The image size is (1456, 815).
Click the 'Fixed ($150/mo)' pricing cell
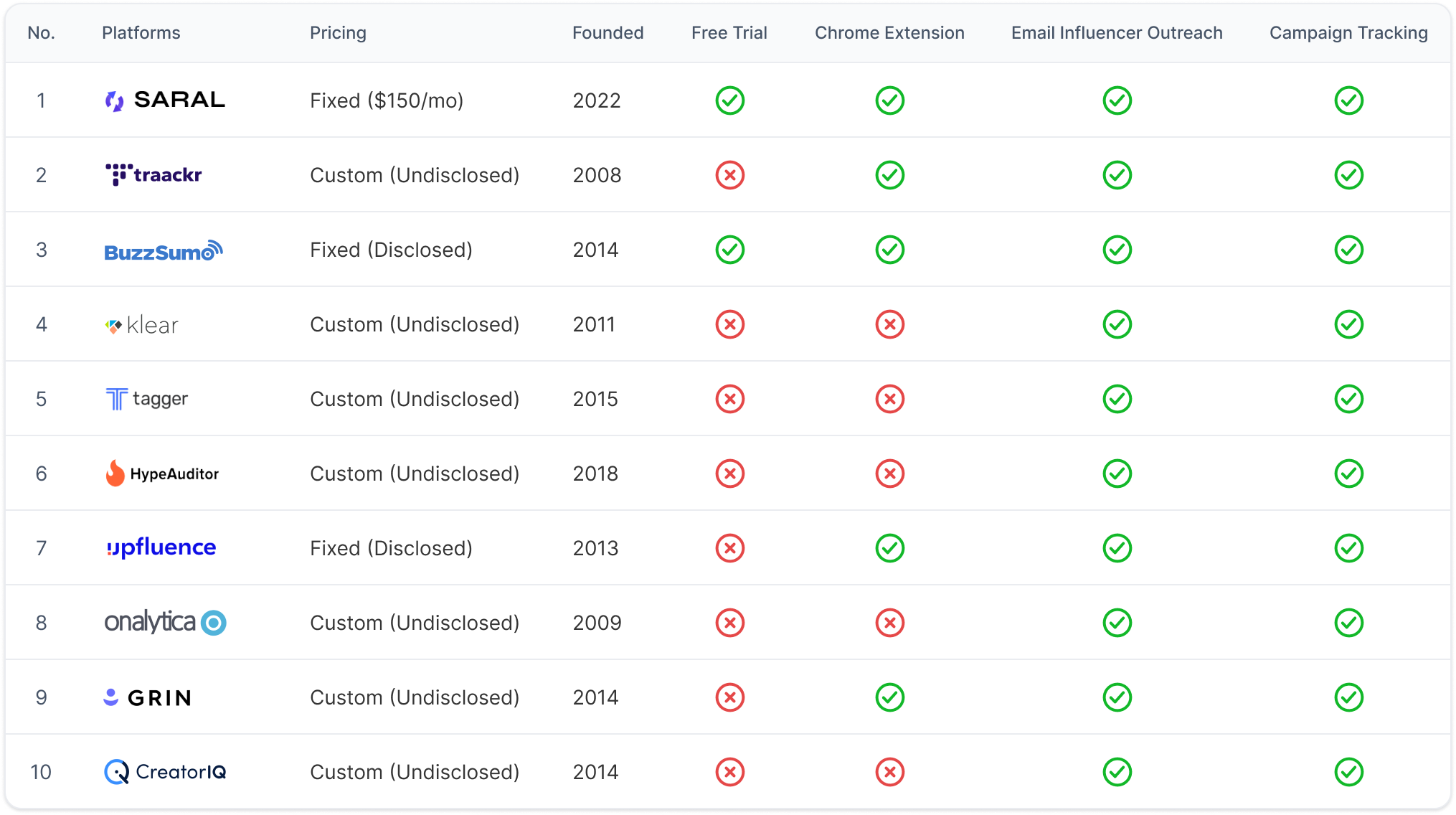pyautogui.click(x=387, y=100)
